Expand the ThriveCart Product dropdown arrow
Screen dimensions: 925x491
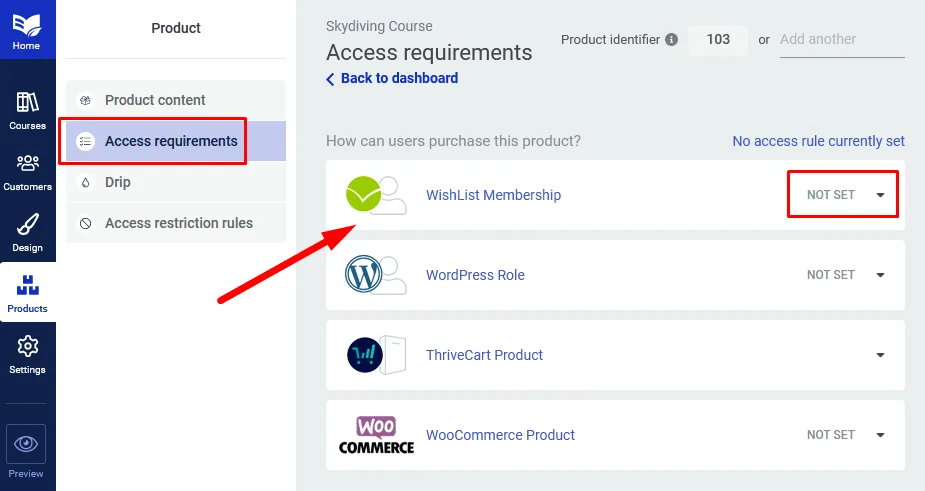(x=880, y=355)
